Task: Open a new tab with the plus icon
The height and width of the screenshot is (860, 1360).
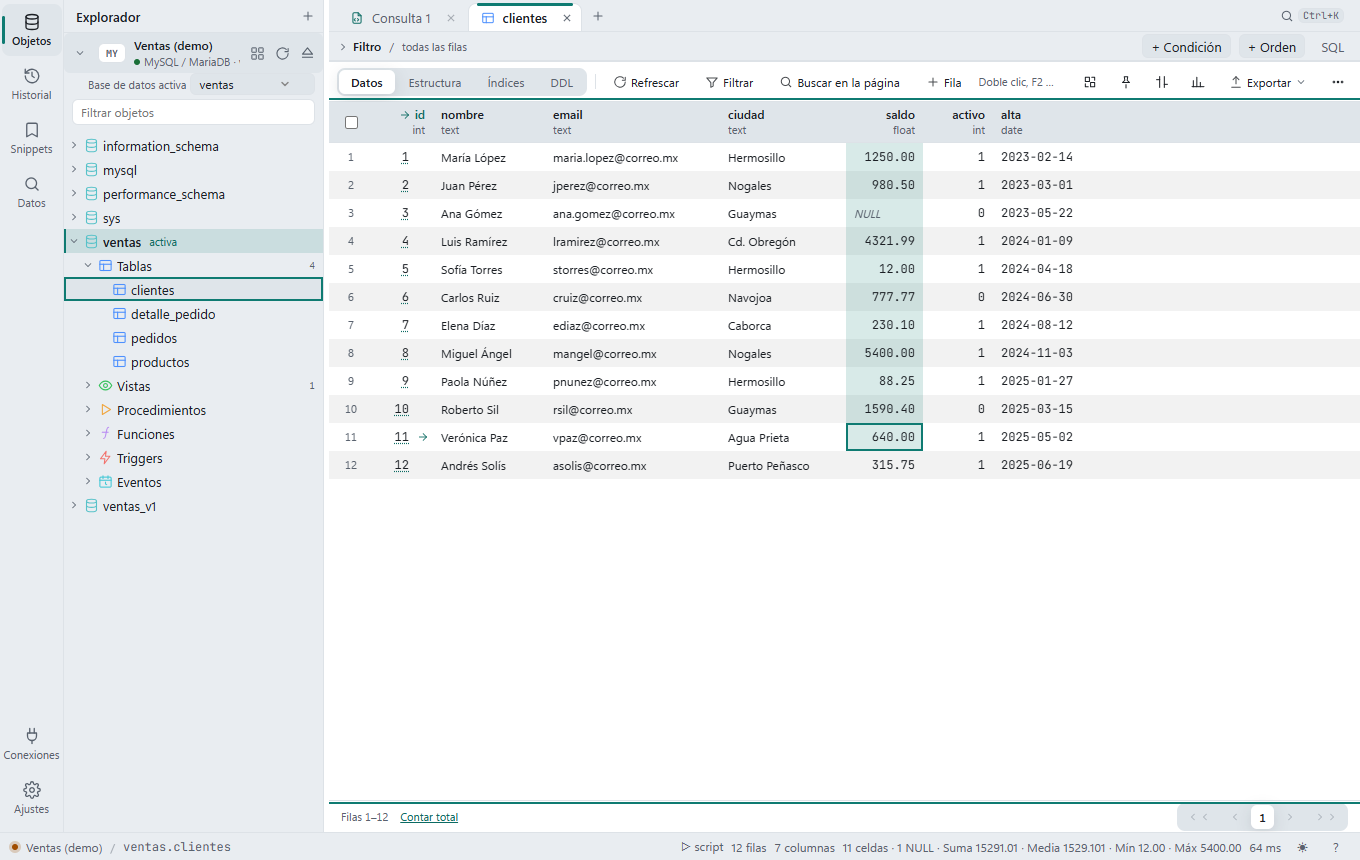Action: 598,17
